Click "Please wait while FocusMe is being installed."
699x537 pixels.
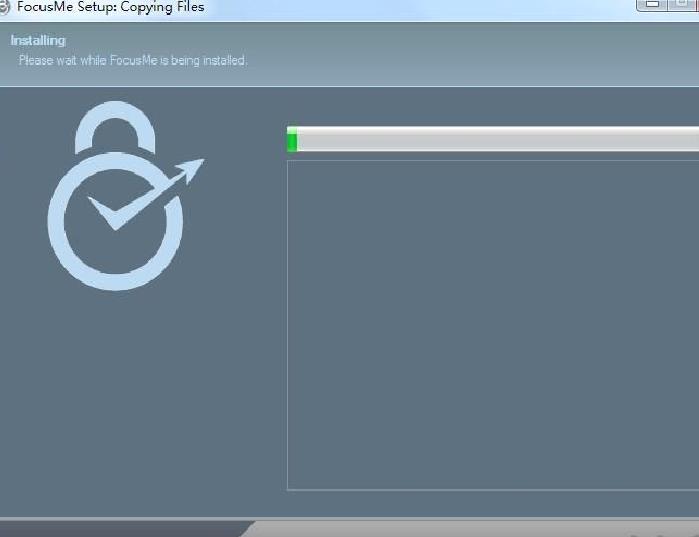click(x=133, y=61)
